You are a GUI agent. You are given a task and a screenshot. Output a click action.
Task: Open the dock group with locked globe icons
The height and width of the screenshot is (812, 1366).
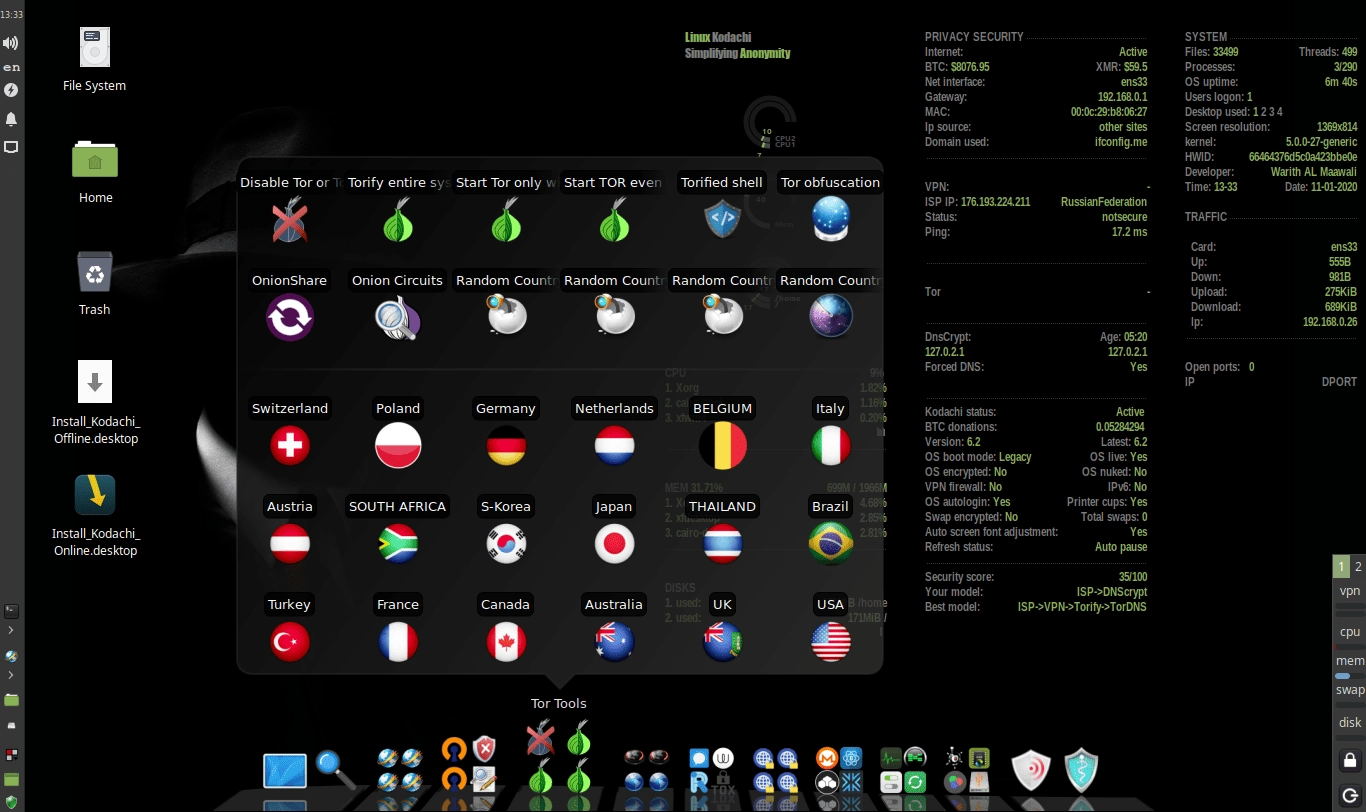[775, 770]
